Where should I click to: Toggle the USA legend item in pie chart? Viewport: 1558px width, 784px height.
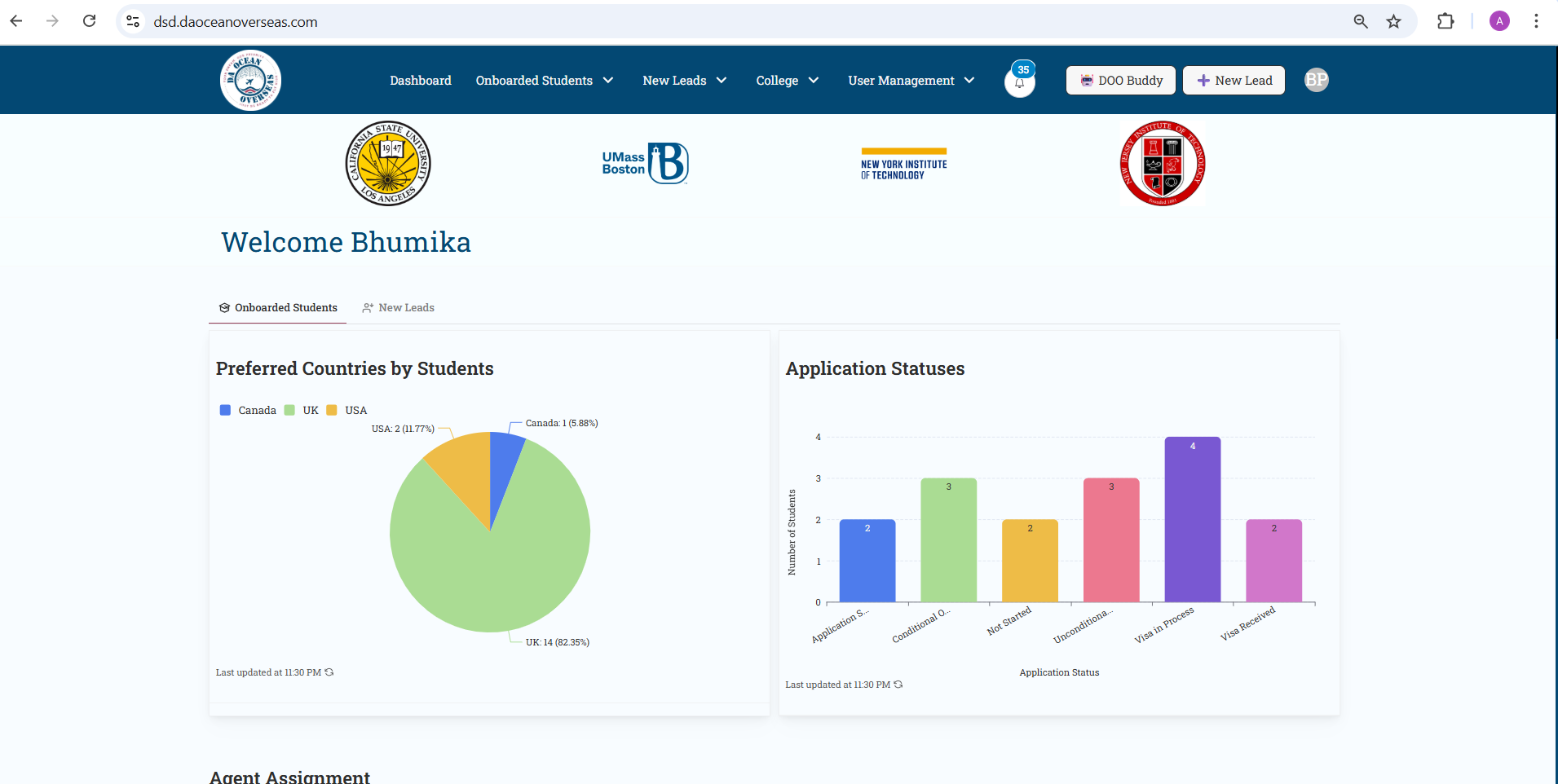pos(346,410)
